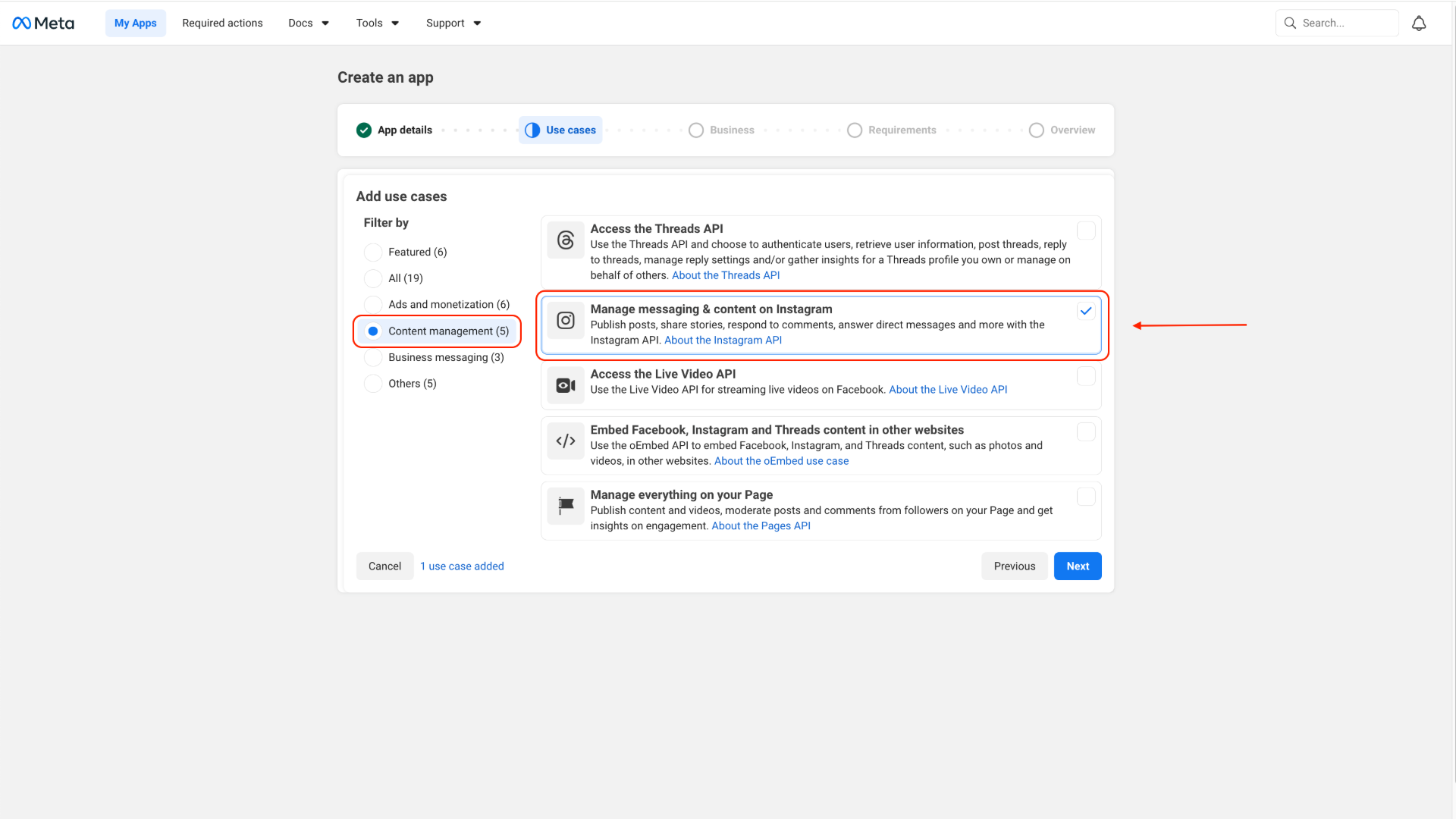Select Business messaging (3) filter
The image size is (1456, 819).
(x=373, y=357)
